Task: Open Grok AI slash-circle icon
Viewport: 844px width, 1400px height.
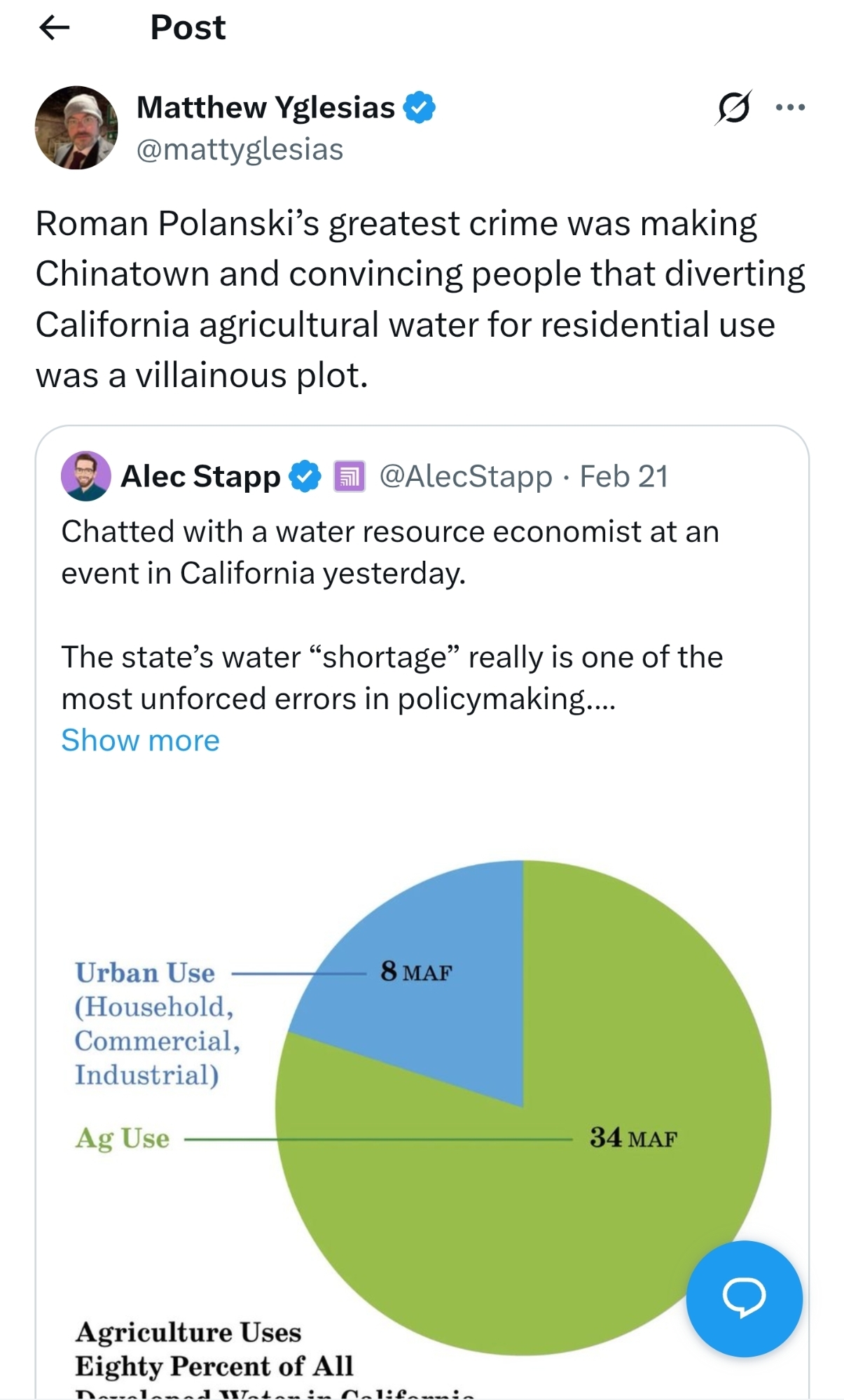Action: [733, 108]
